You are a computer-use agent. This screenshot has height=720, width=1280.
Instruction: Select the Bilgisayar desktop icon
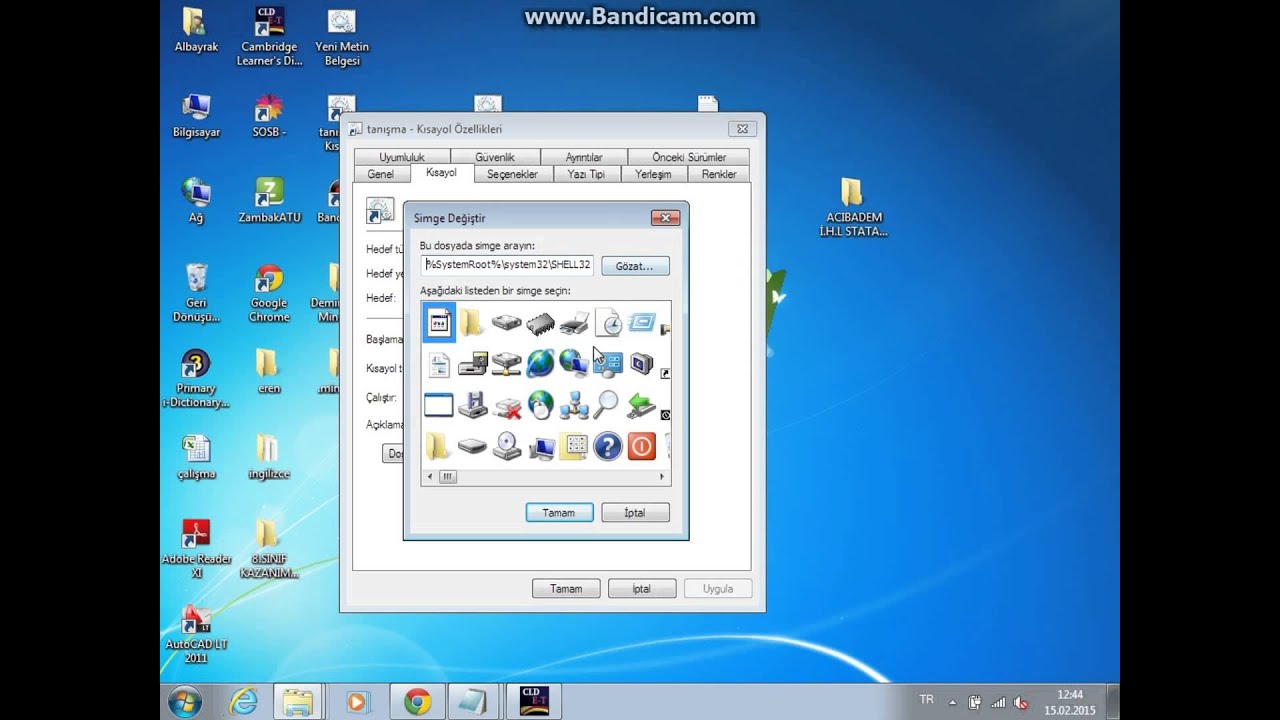(x=196, y=116)
